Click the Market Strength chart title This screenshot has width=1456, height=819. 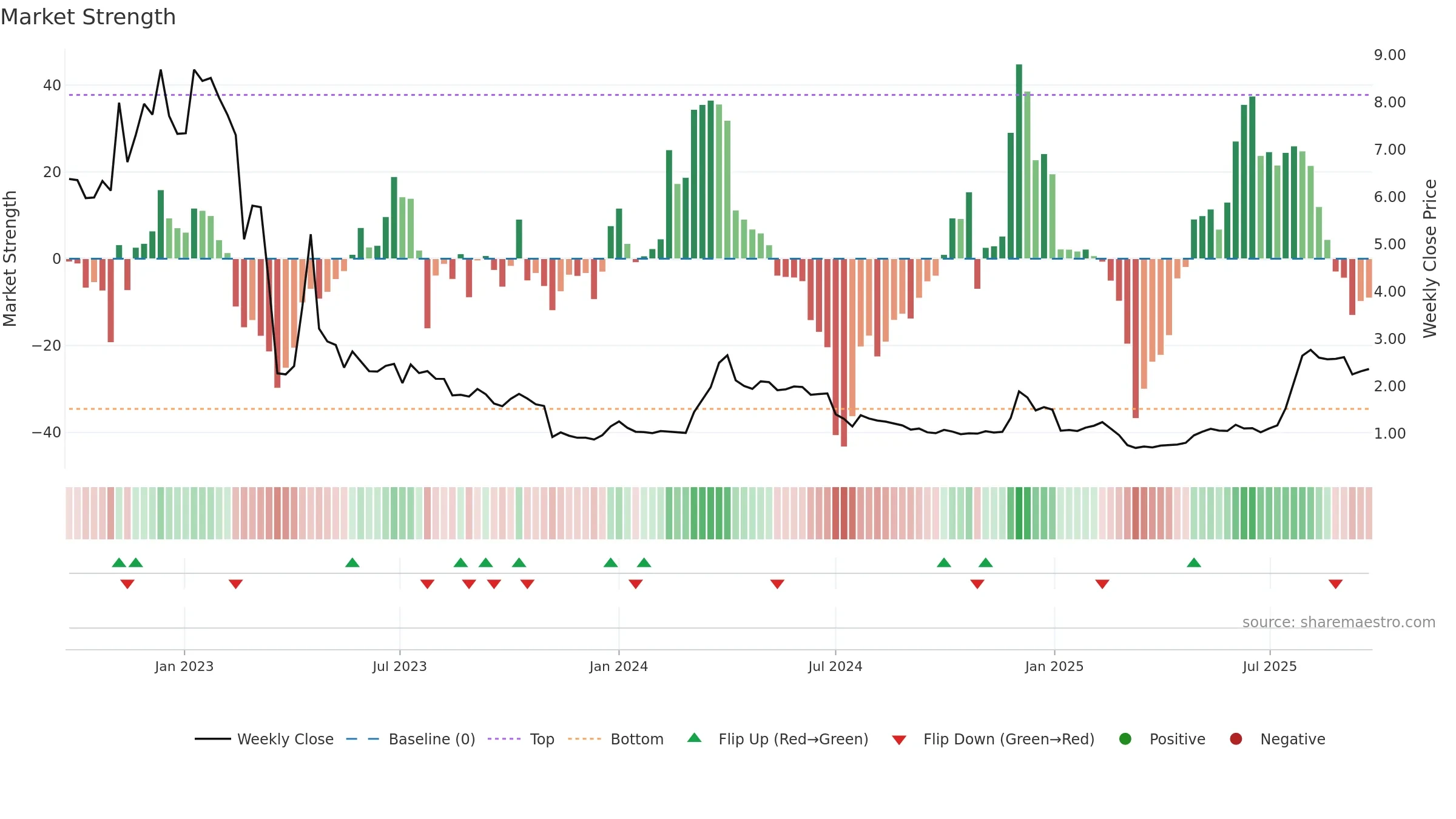[88, 17]
